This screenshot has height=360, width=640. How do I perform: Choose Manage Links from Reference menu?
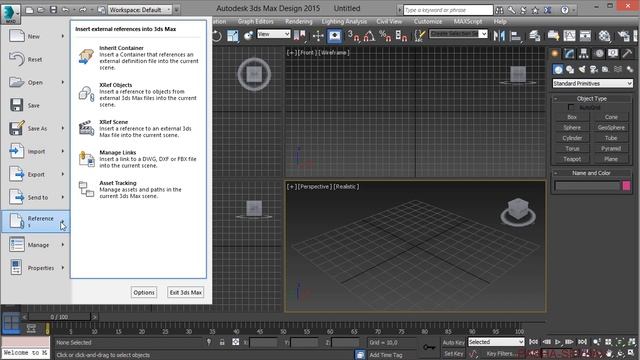(x=138, y=159)
